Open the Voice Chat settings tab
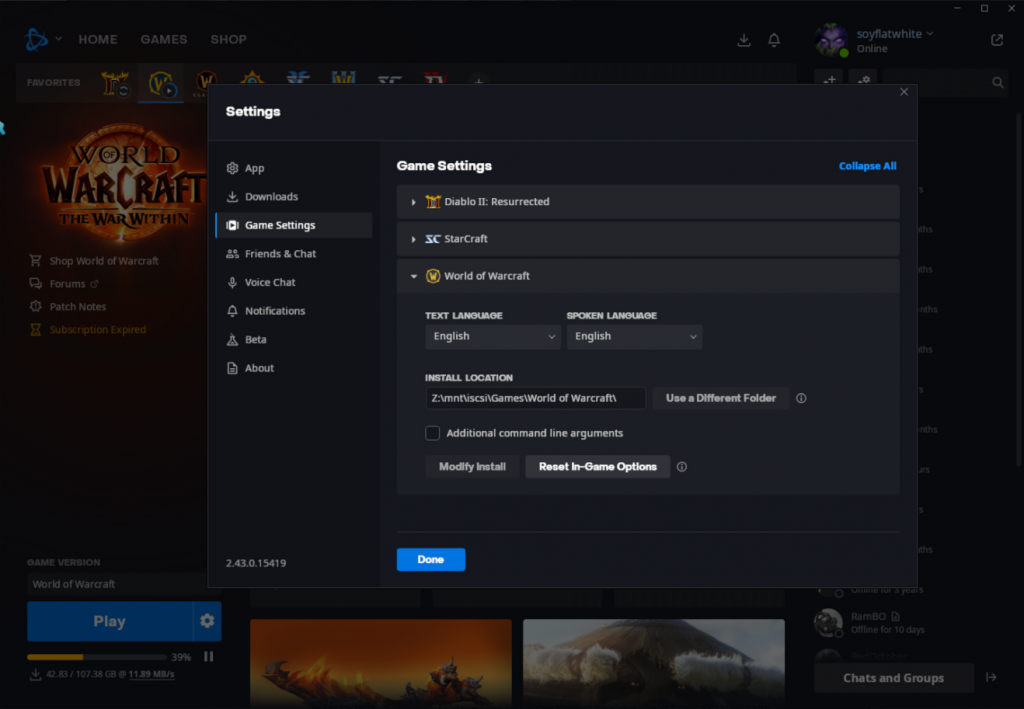The image size is (1024, 709). 293,283
